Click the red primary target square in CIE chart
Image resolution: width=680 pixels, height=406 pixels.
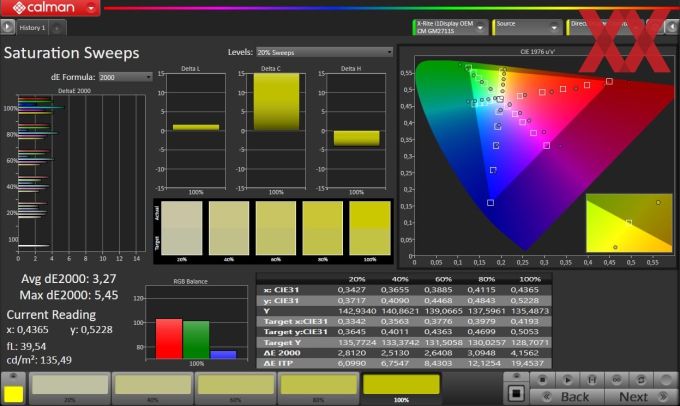609,81
